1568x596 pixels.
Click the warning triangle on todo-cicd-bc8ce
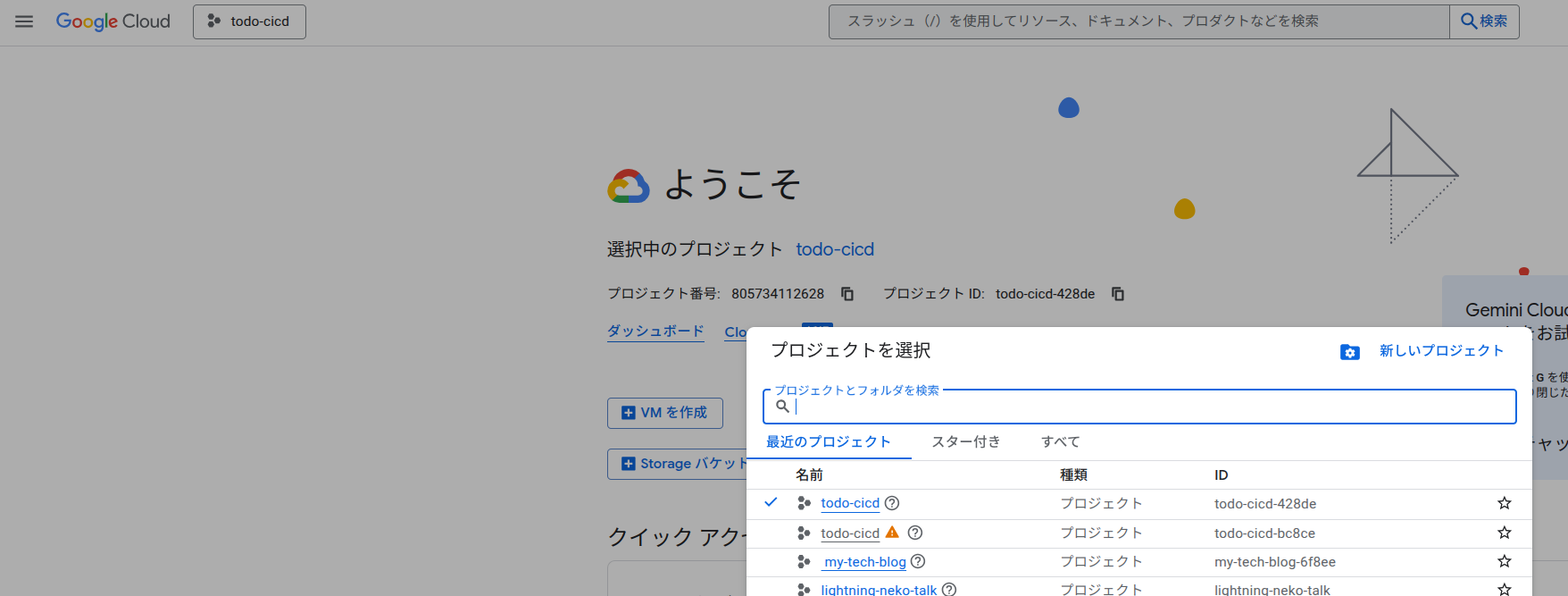892,532
